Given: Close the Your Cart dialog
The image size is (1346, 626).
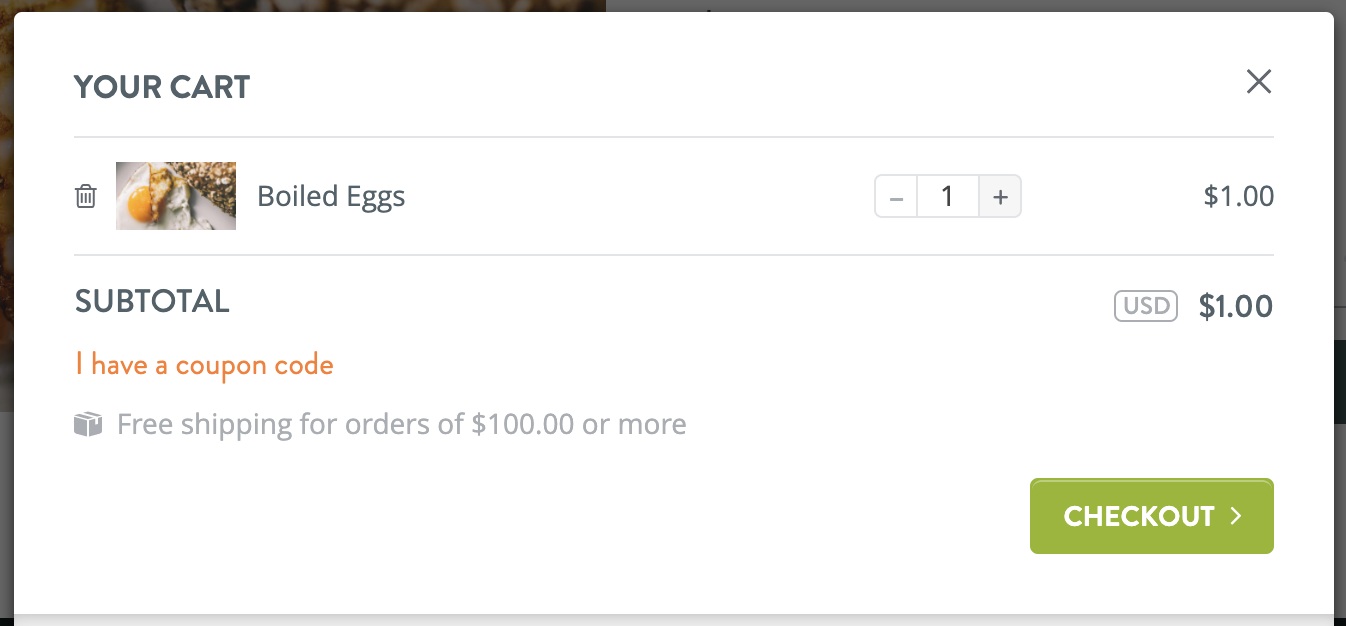Looking at the screenshot, I should (x=1259, y=82).
